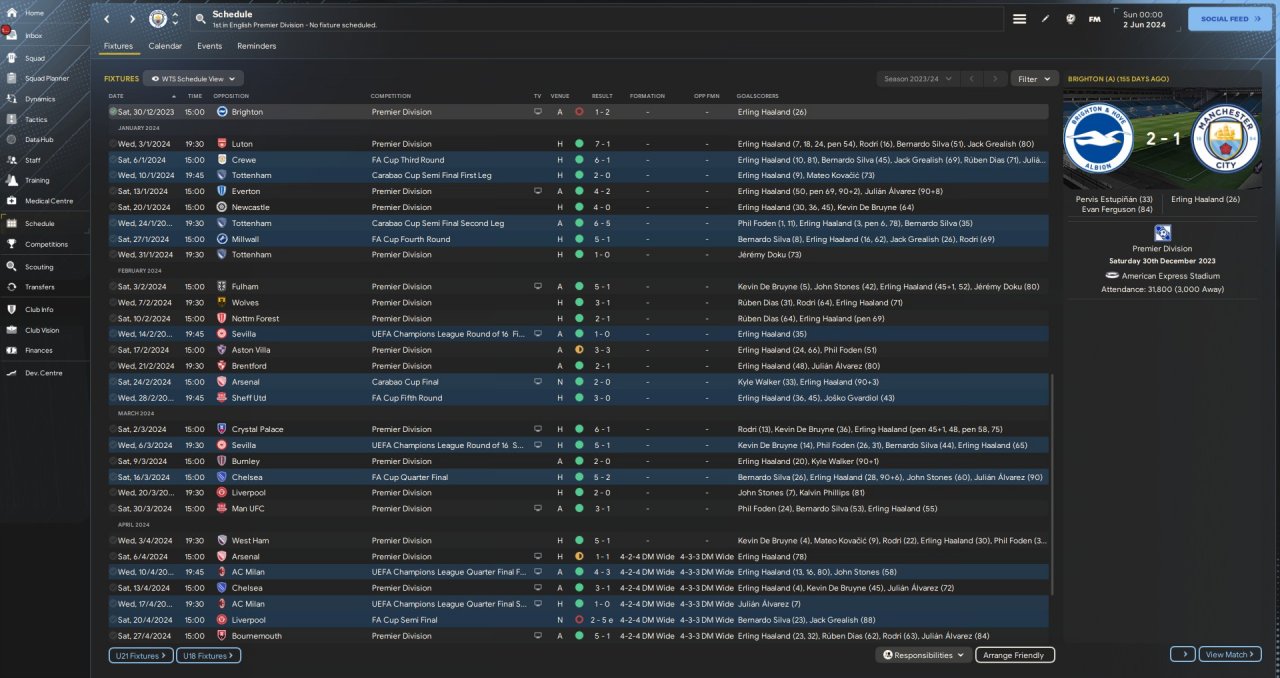Click the Tactics sidebar icon
This screenshot has width=1280, height=678.
(13, 119)
